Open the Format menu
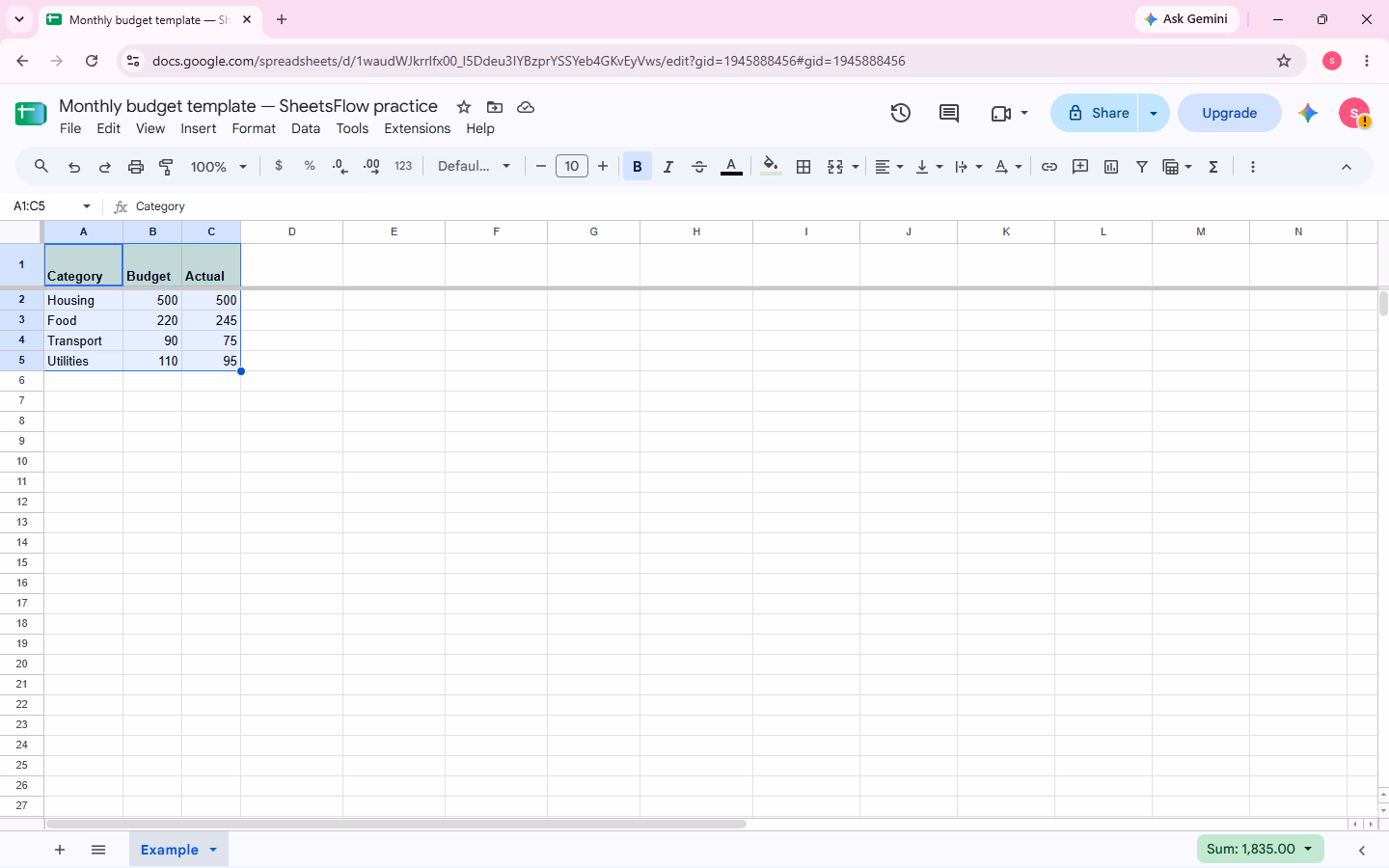 254,128
